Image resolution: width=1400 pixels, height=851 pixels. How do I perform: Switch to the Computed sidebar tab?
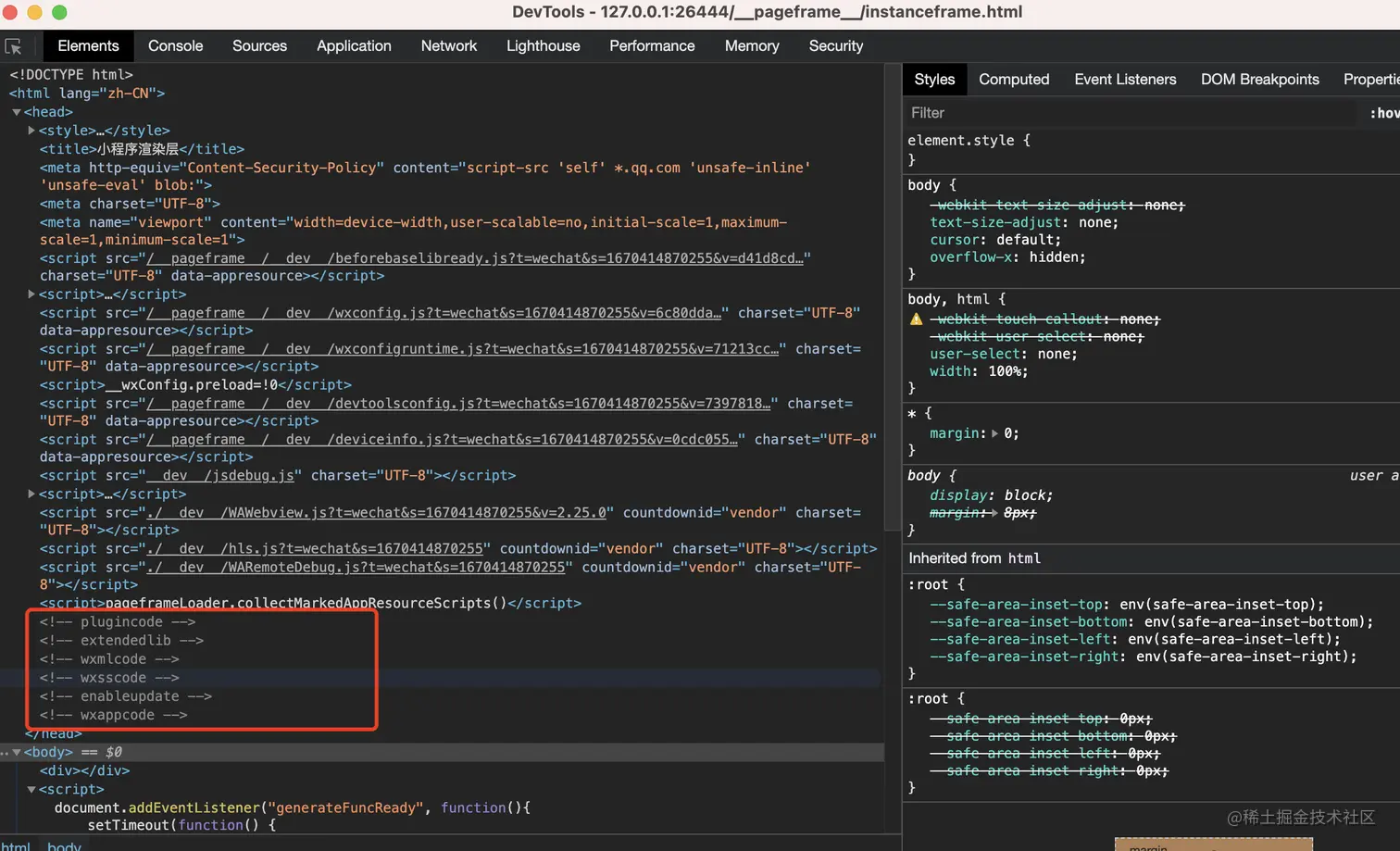(x=1014, y=80)
